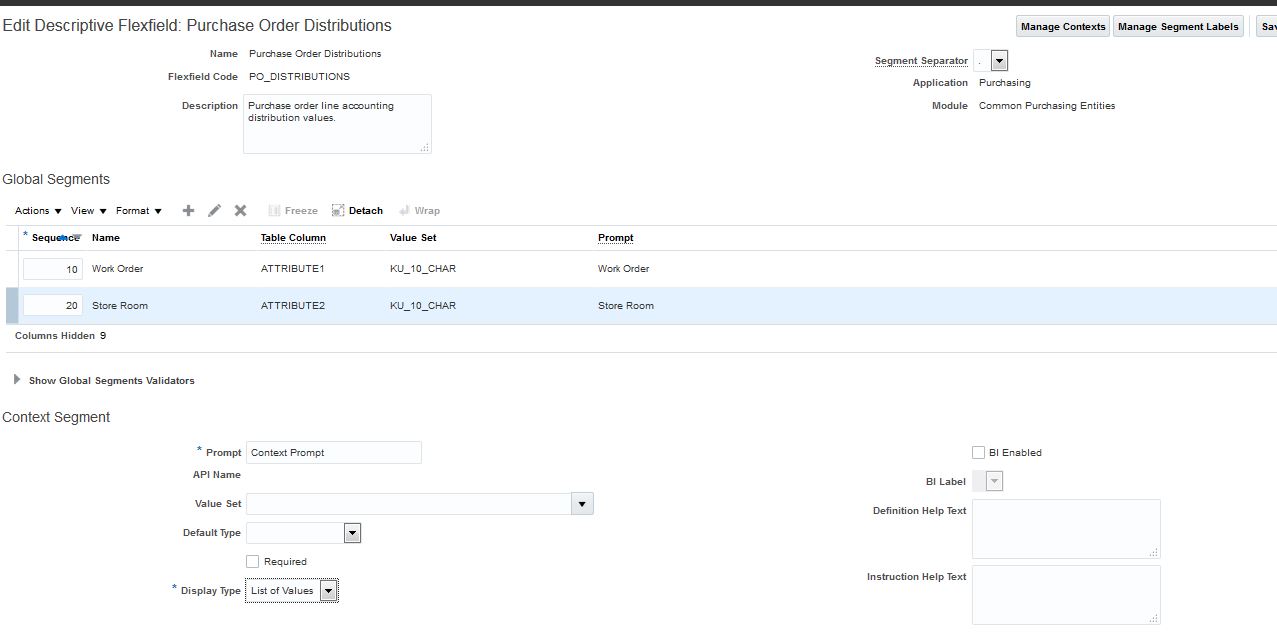The width and height of the screenshot is (1277, 638).
Task: Open the Actions menu
Action: [38, 210]
